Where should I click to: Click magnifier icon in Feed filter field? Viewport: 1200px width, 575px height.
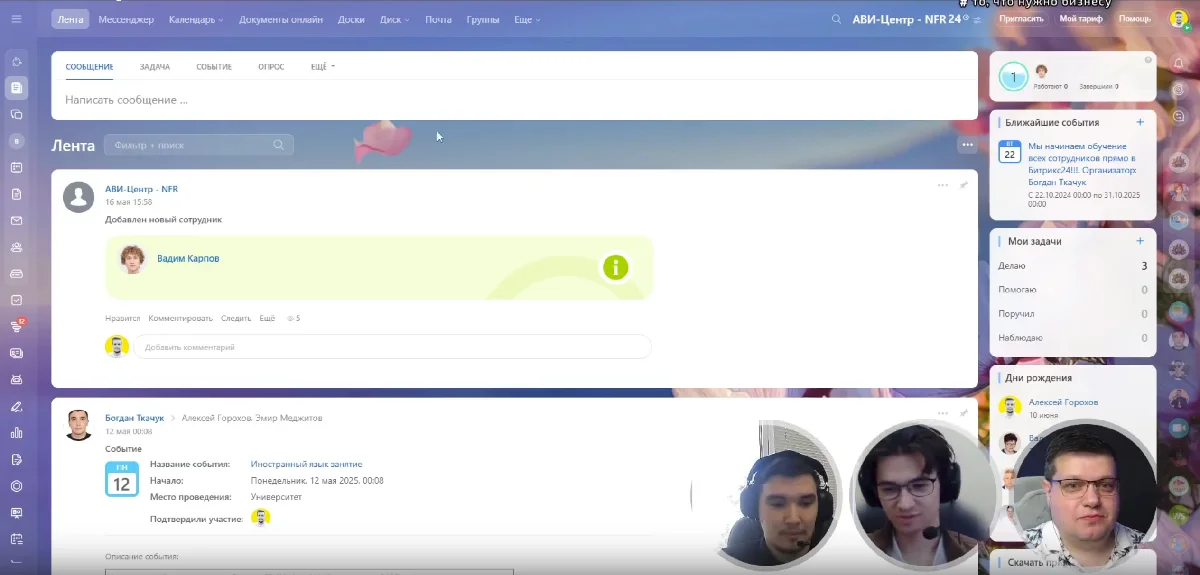[x=279, y=145]
